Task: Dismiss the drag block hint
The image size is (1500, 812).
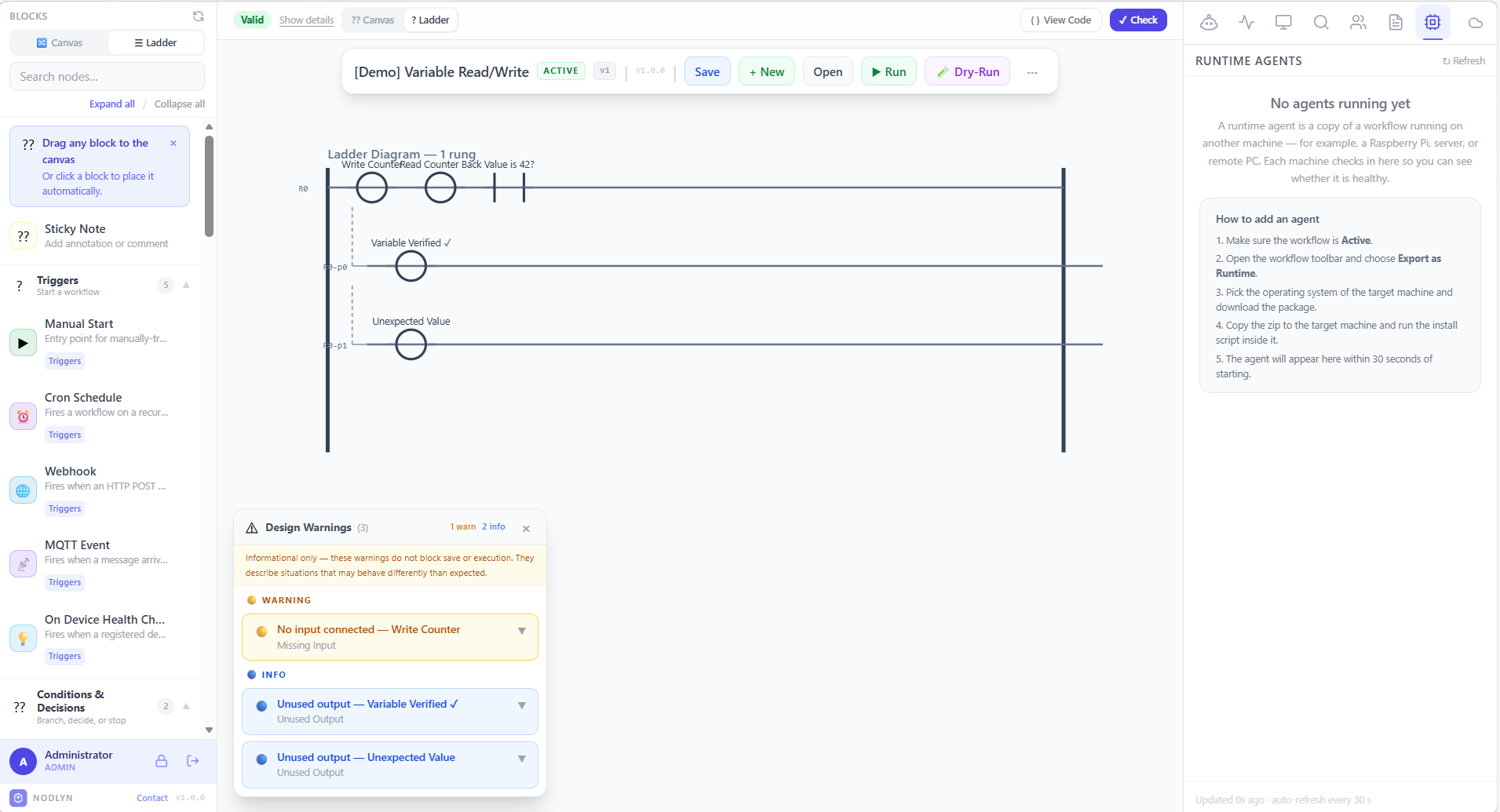Action: pos(173,143)
